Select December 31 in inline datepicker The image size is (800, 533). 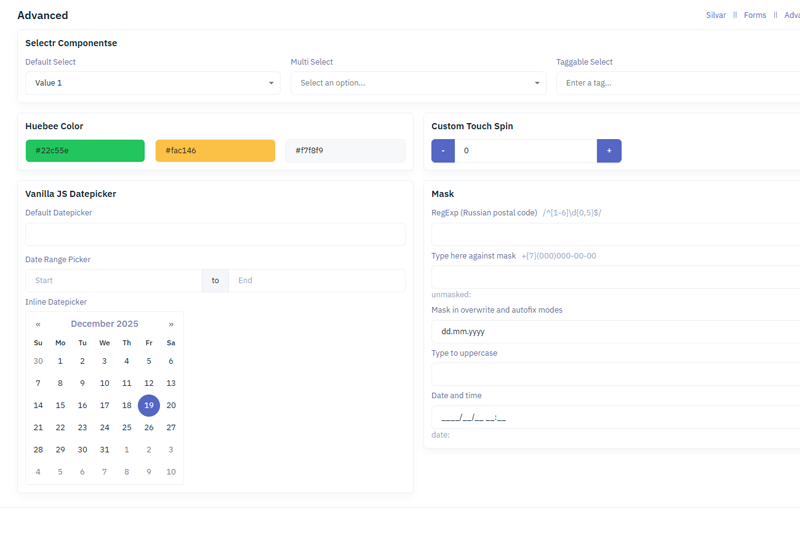click(x=105, y=449)
